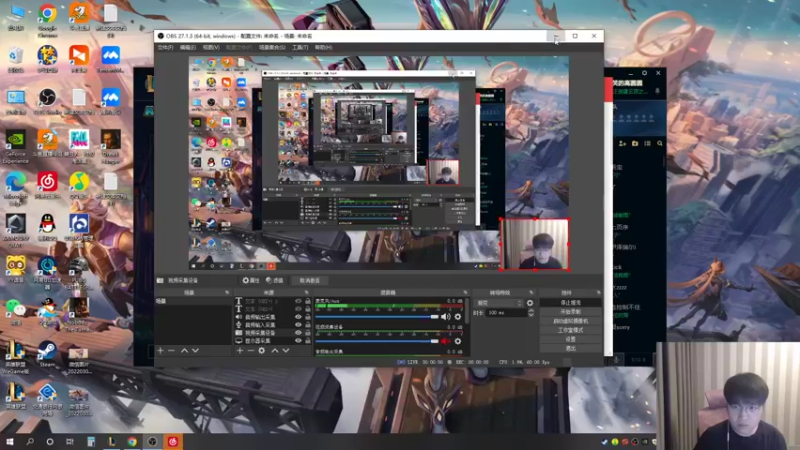This screenshot has height=450, width=800.
Task: Toggle visibility of first text source
Action: pos(298,301)
